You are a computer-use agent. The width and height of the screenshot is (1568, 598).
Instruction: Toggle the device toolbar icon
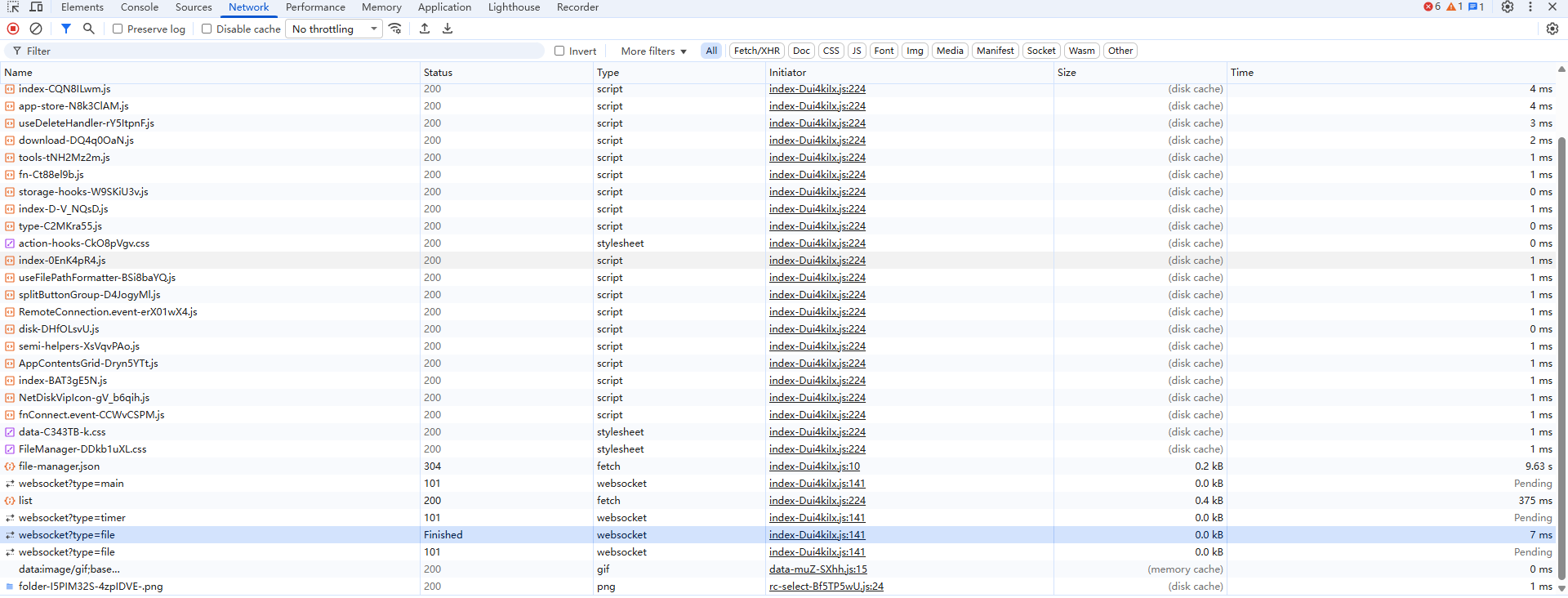pyautogui.click(x=37, y=7)
